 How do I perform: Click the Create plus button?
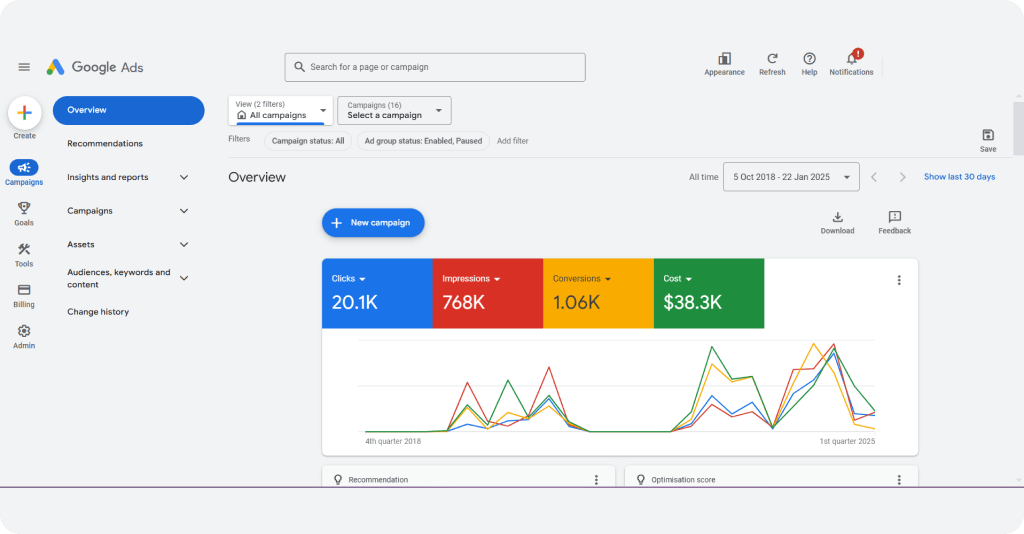point(24,113)
